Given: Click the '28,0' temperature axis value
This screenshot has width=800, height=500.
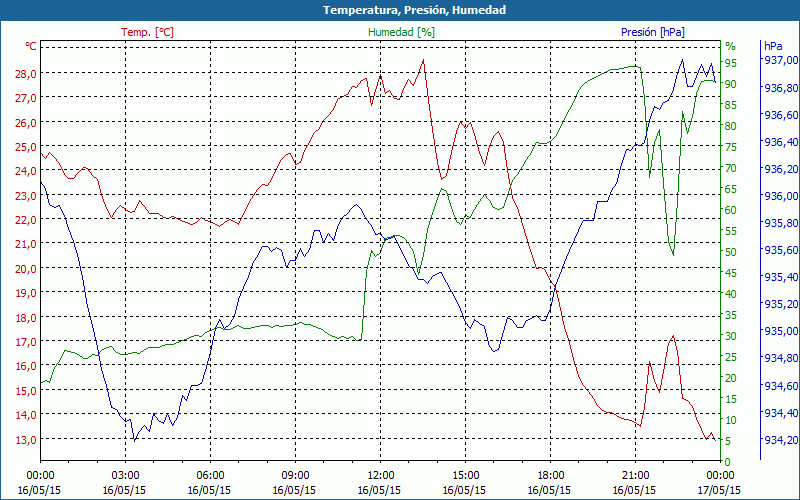Looking at the screenshot, I should (27, 74).
